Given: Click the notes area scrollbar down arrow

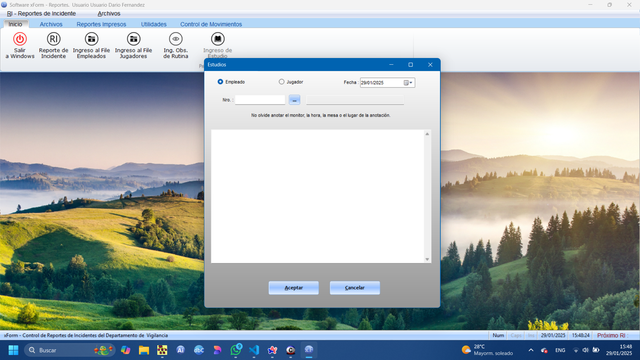Looking at the screenshot, I should point(427,259).
